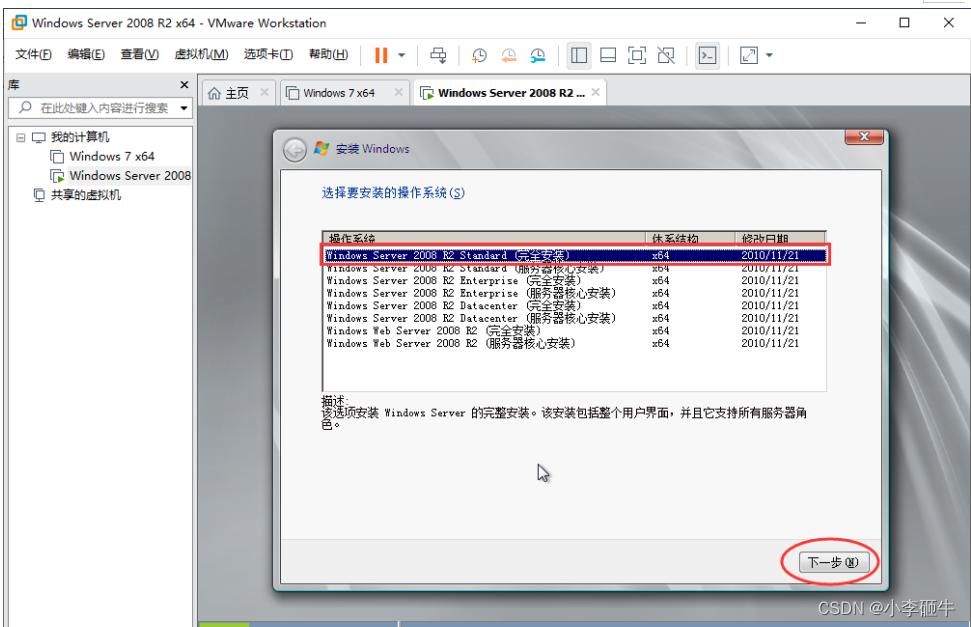Open the 选项卡(T) menu

[268, 55]
